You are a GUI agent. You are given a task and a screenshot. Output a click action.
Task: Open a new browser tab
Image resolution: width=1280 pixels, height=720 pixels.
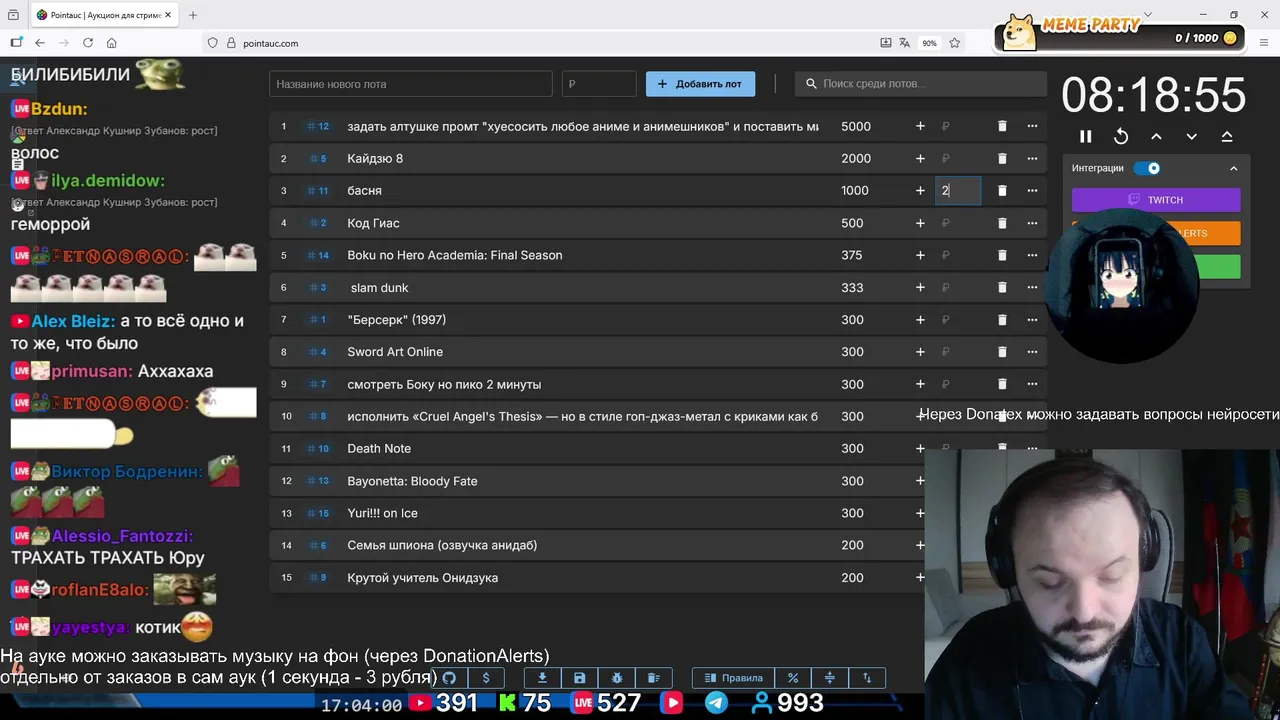tap(193, 15)
